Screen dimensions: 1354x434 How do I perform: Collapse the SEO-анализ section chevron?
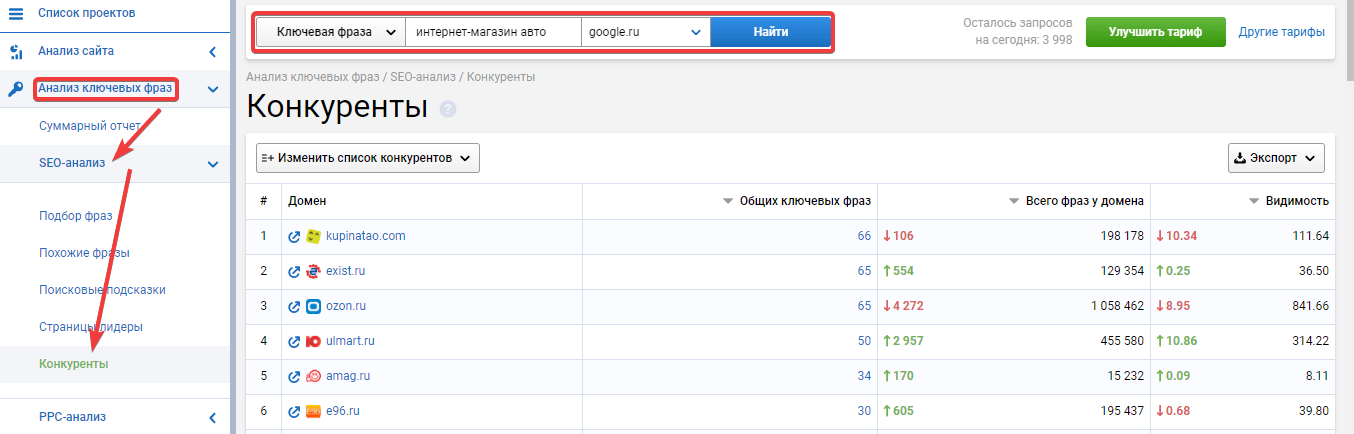click(212, 164)
